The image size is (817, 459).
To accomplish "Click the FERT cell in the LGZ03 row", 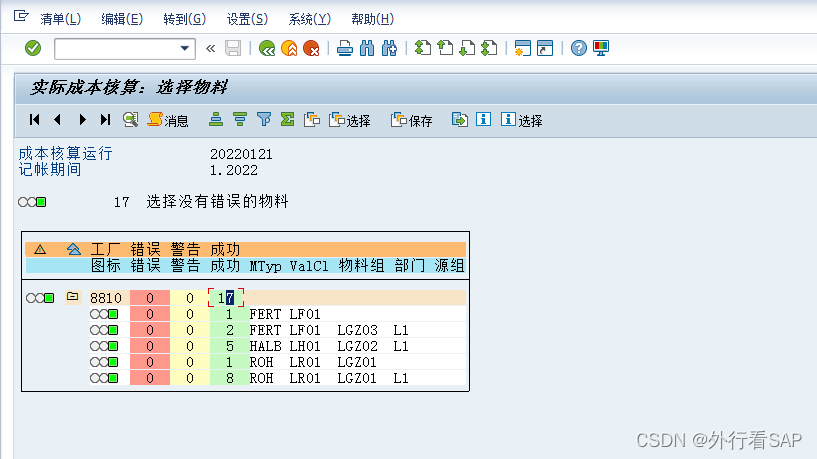I will [265, 330].
